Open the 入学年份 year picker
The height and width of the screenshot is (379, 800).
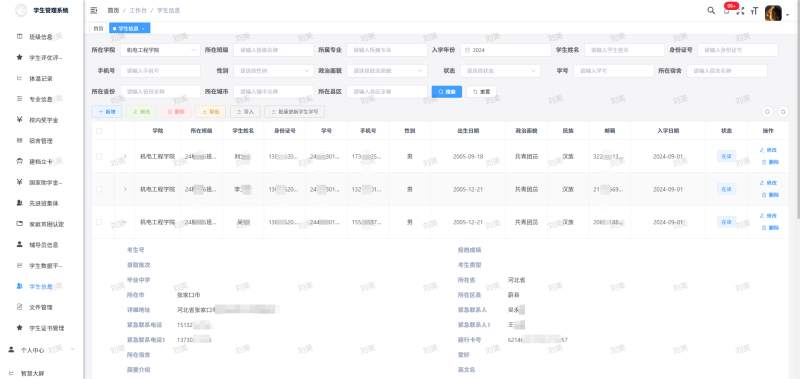pyautogui.click(x=506, y=50)
